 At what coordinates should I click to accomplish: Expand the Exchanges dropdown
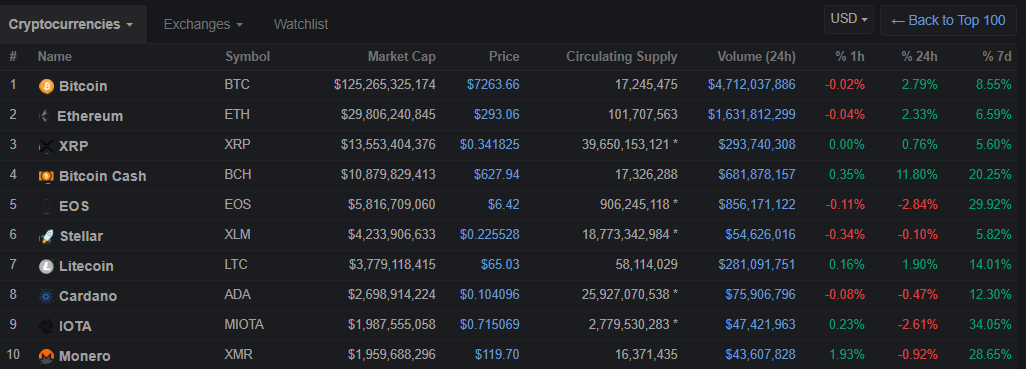click(203, 24)
